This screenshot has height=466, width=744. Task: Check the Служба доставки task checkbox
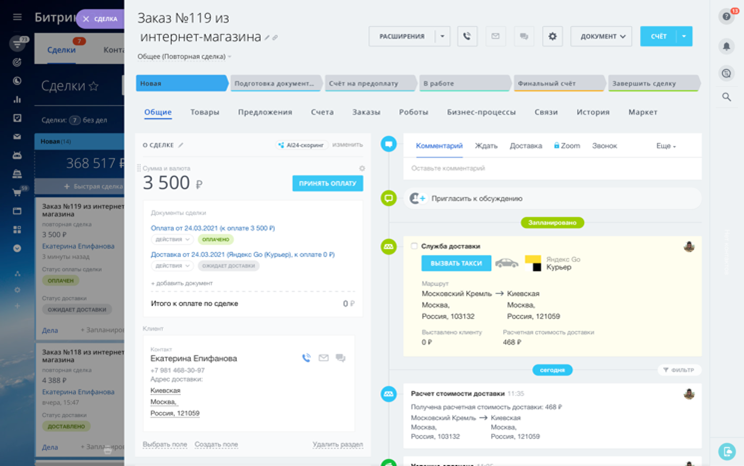coord(414,246)
